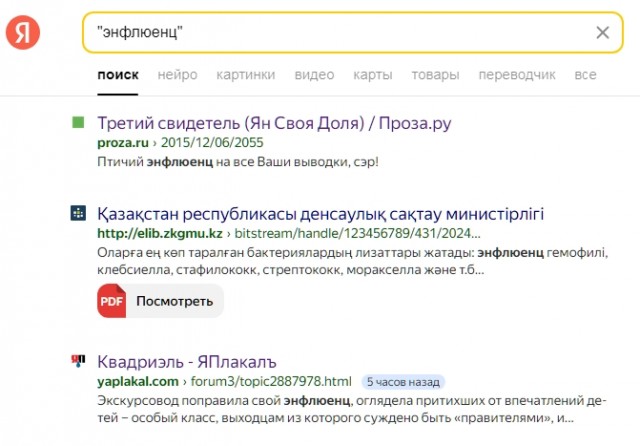Image resolution: width=640 pixels, height=446 pixels.
Task: Open the карты tab
Action: 373,75
